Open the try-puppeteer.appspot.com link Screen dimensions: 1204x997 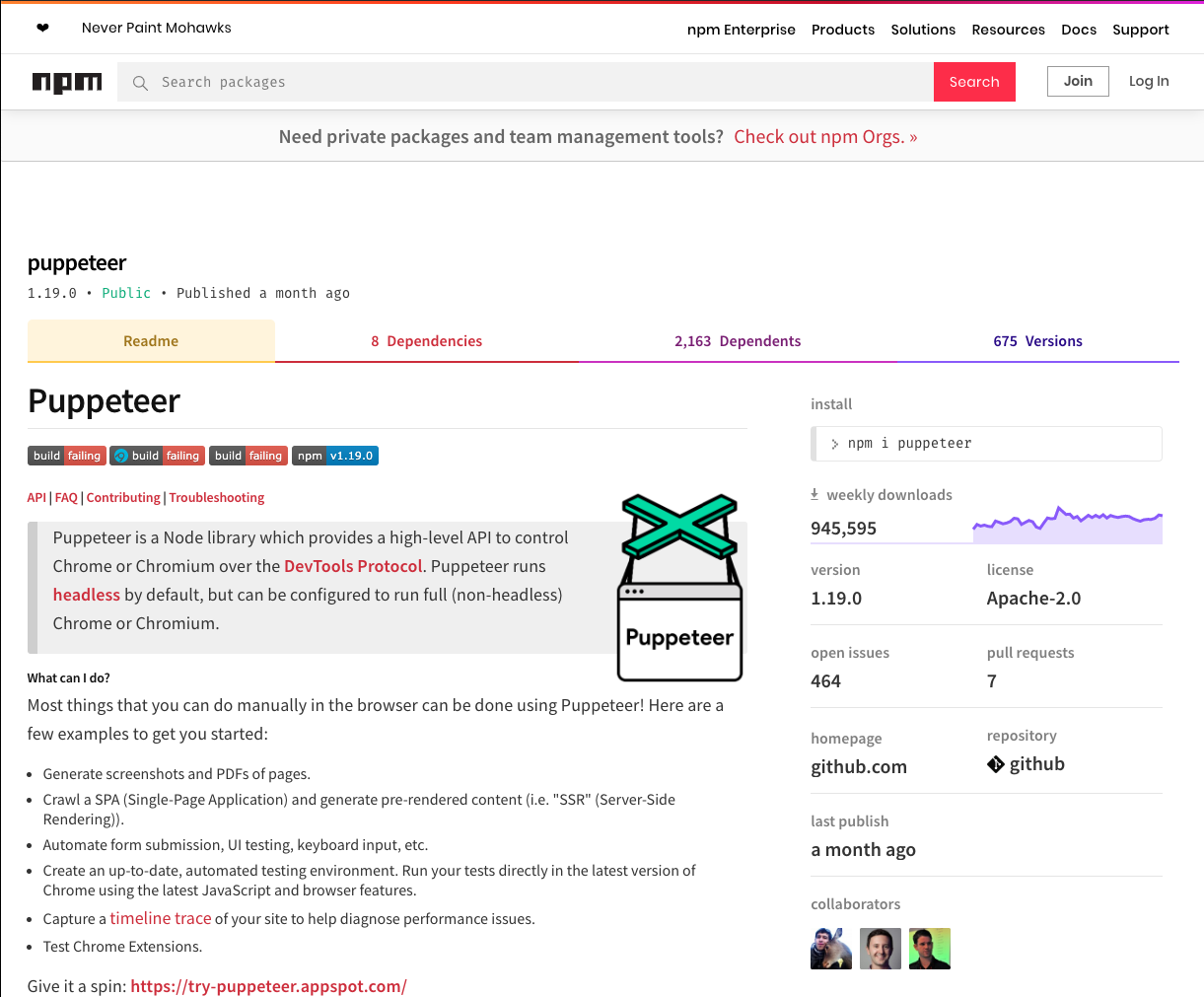point(268,986)
